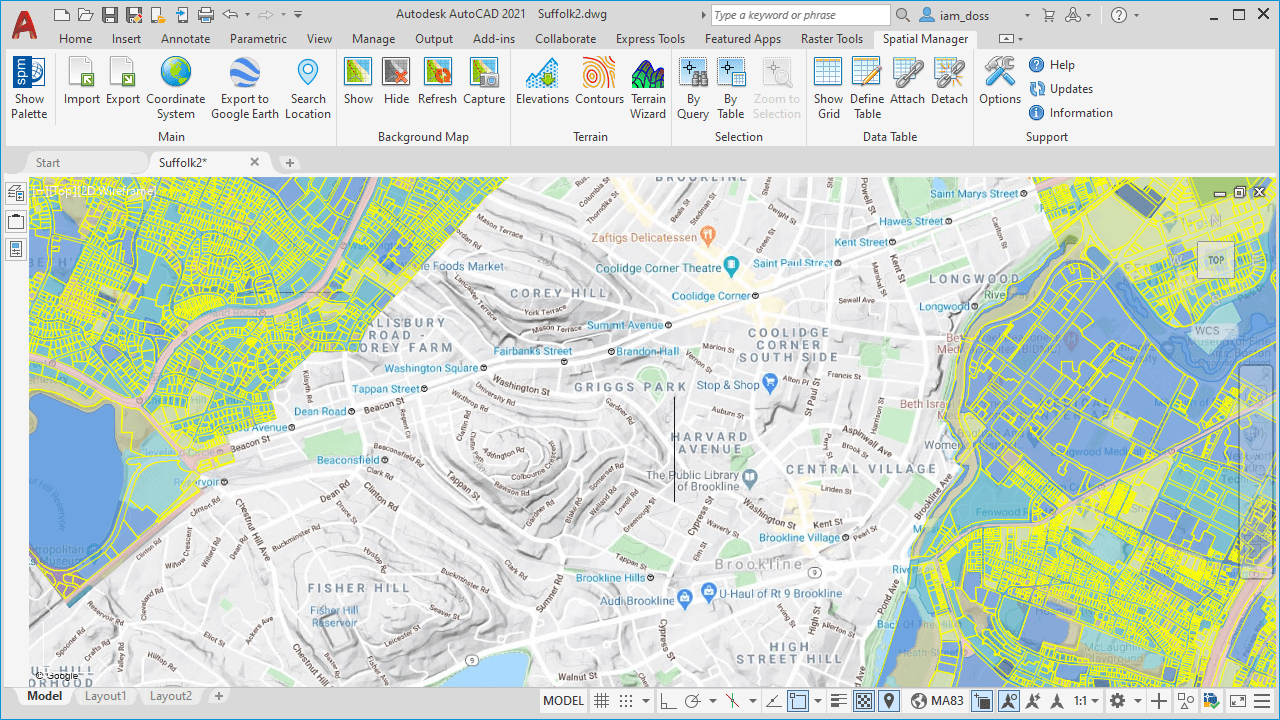Open annotation scale 1:1 dropdown
This screenshot has width=1280, height=720.
(1085, 701)
